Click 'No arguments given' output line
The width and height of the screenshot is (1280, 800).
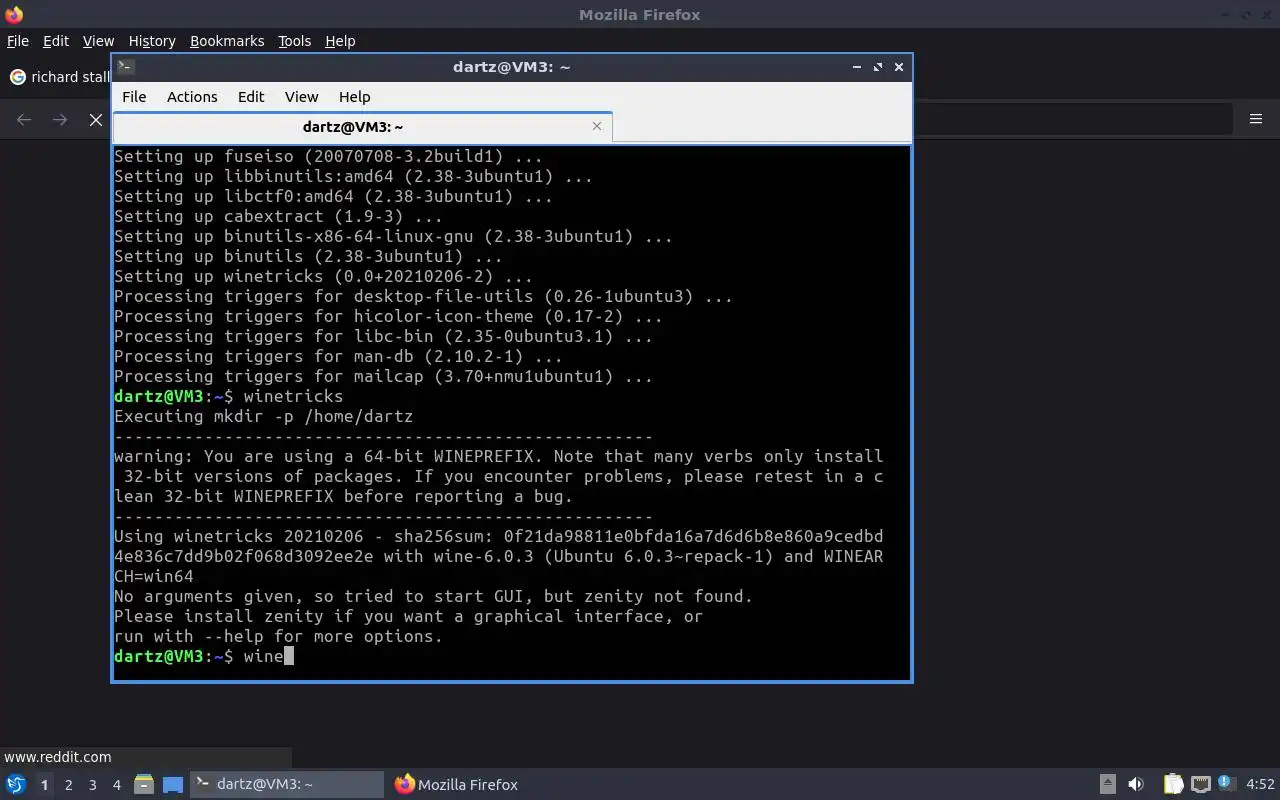pyautogui.click(x=433, y=596)
